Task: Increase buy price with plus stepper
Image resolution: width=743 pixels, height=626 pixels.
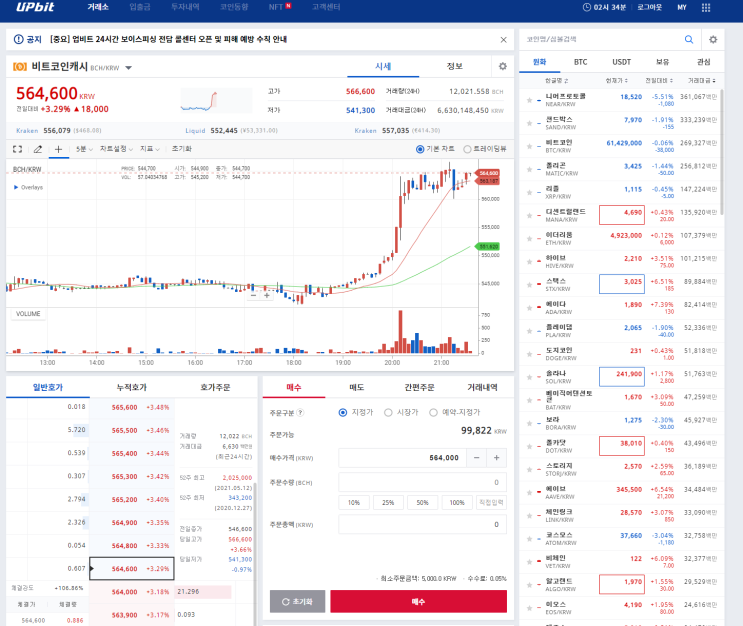Action: click(x=497, y=458)
